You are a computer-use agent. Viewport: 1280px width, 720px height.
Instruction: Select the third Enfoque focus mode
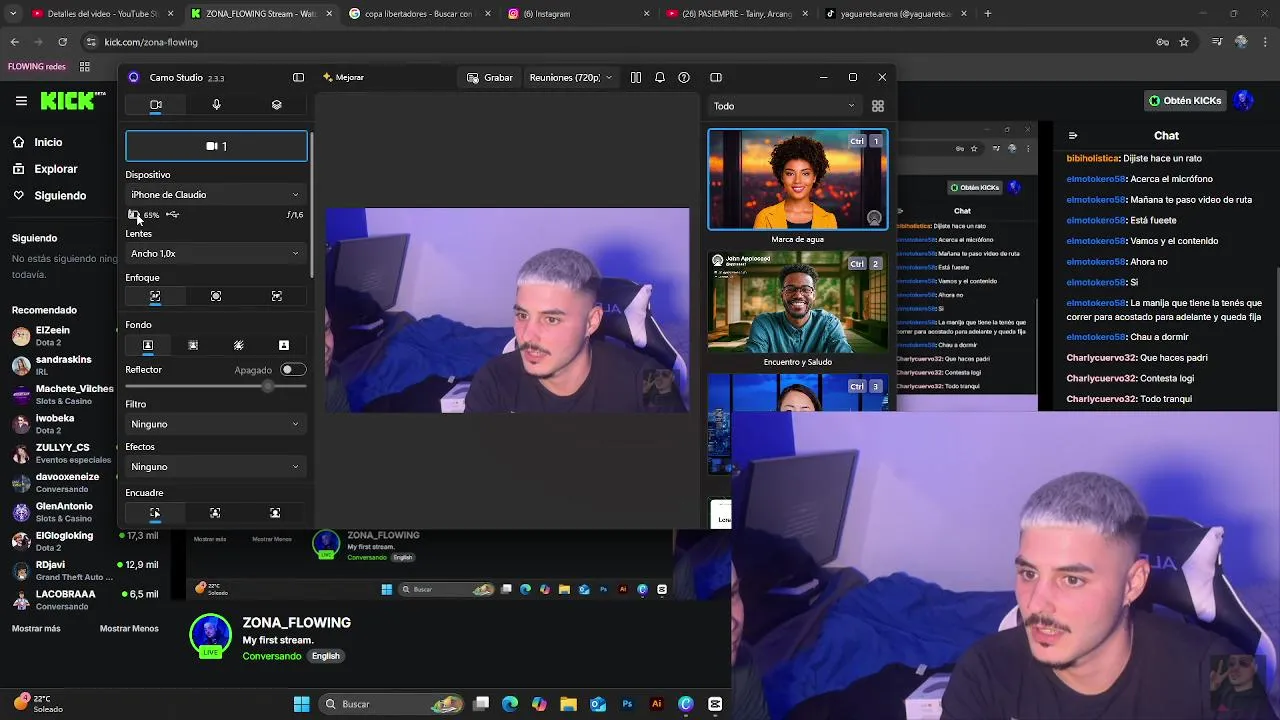click(277, 296)
